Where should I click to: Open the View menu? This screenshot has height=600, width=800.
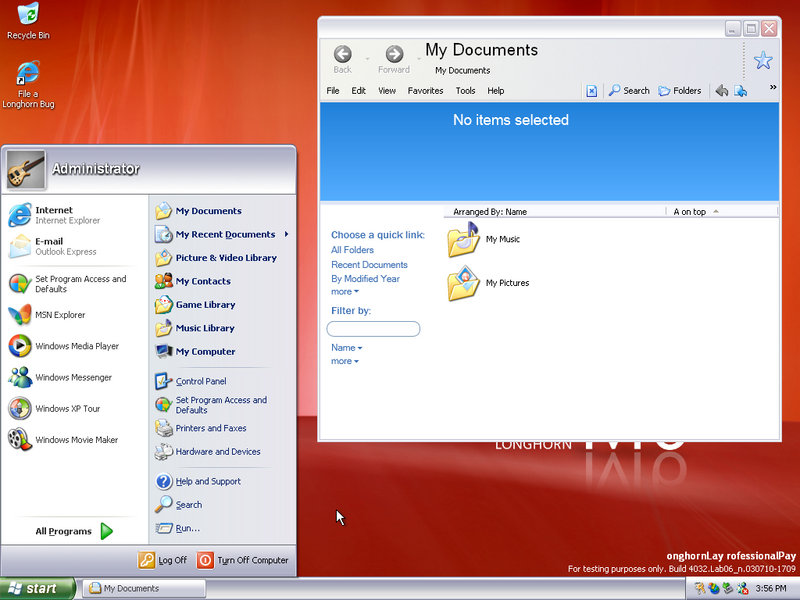[386, 90]
